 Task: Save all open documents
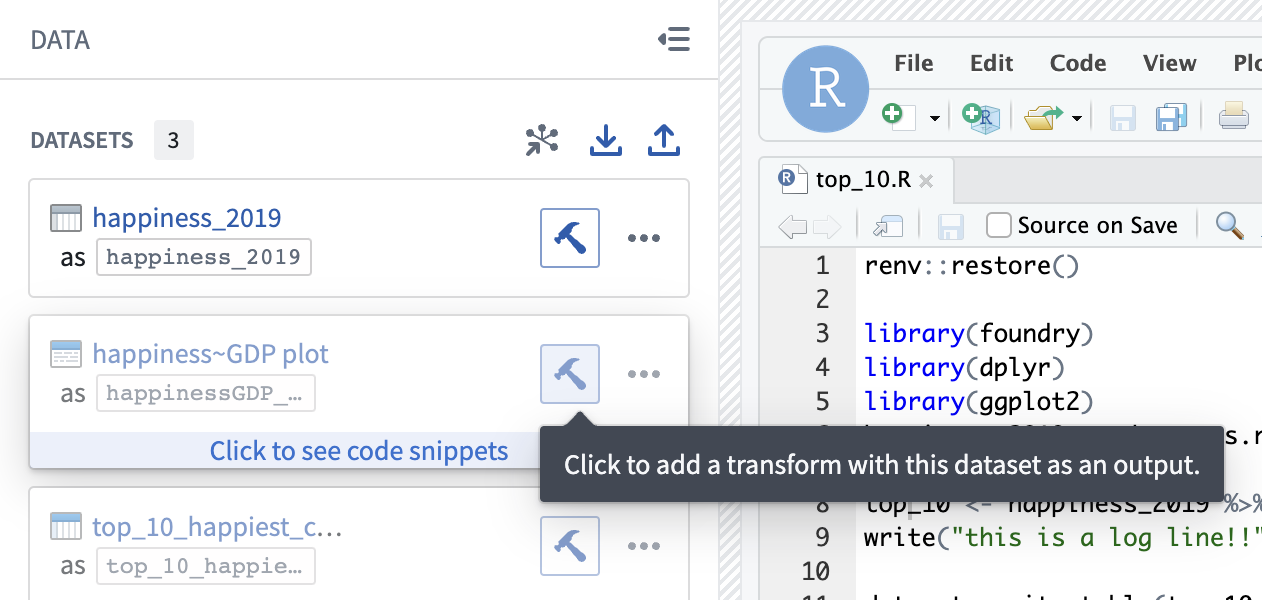point(1170,117)
